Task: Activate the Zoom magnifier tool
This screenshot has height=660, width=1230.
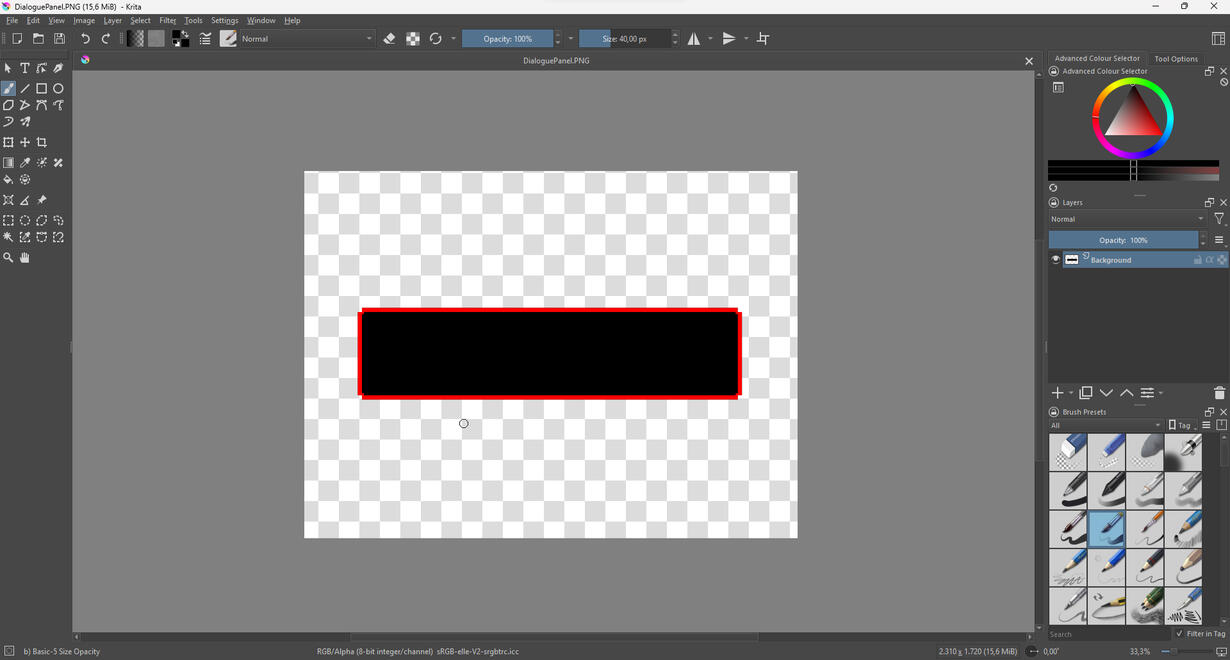Action: pos(8,258)
